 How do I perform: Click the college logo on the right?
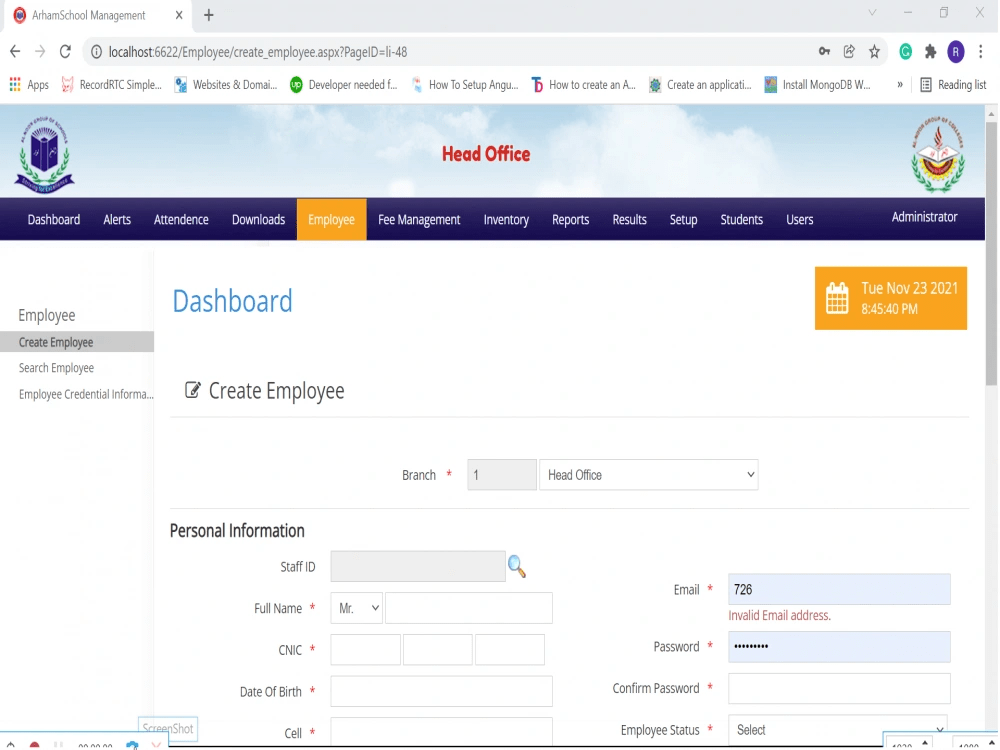pos(938,155)
